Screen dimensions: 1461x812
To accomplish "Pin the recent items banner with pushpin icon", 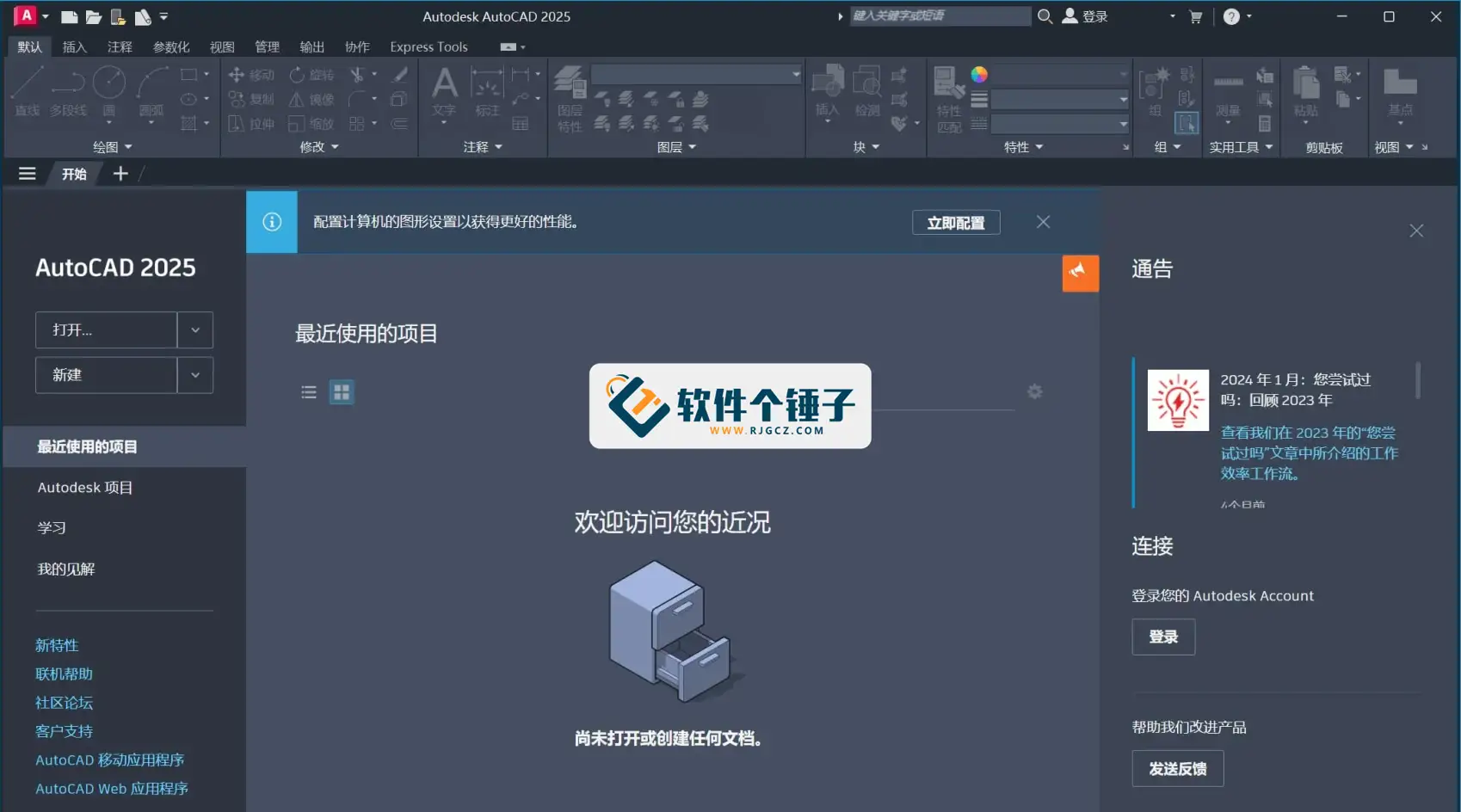I will [1080, 273].
